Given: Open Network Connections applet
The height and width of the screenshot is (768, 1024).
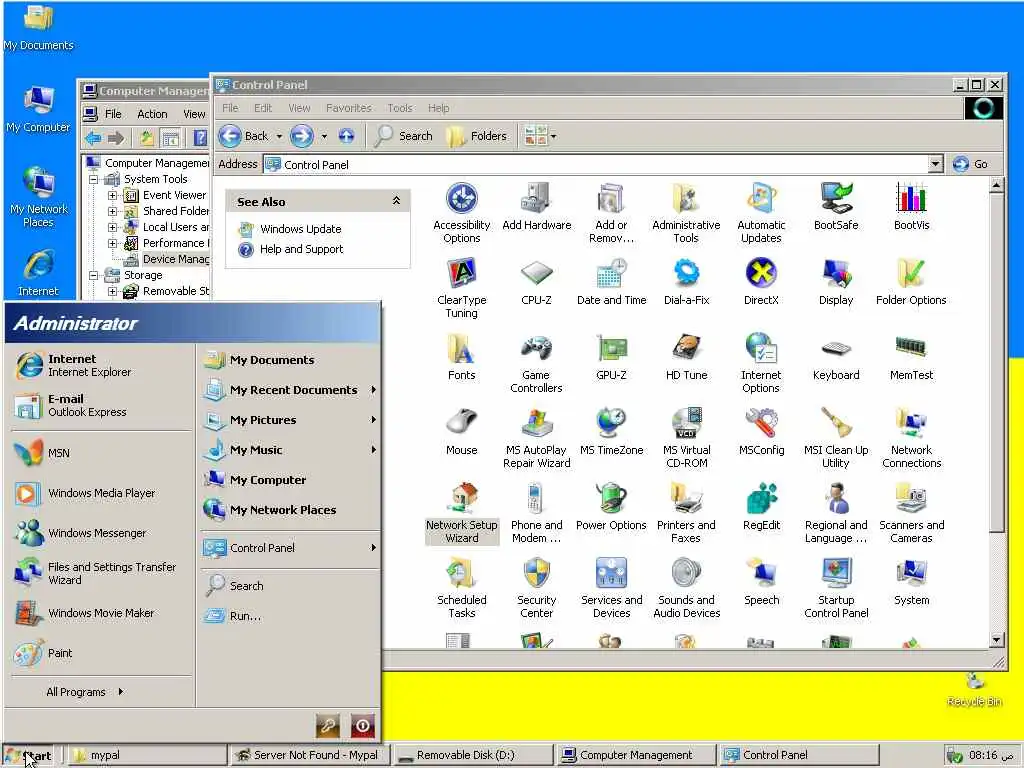Looking at the screenshot, I should pos(911,438).
